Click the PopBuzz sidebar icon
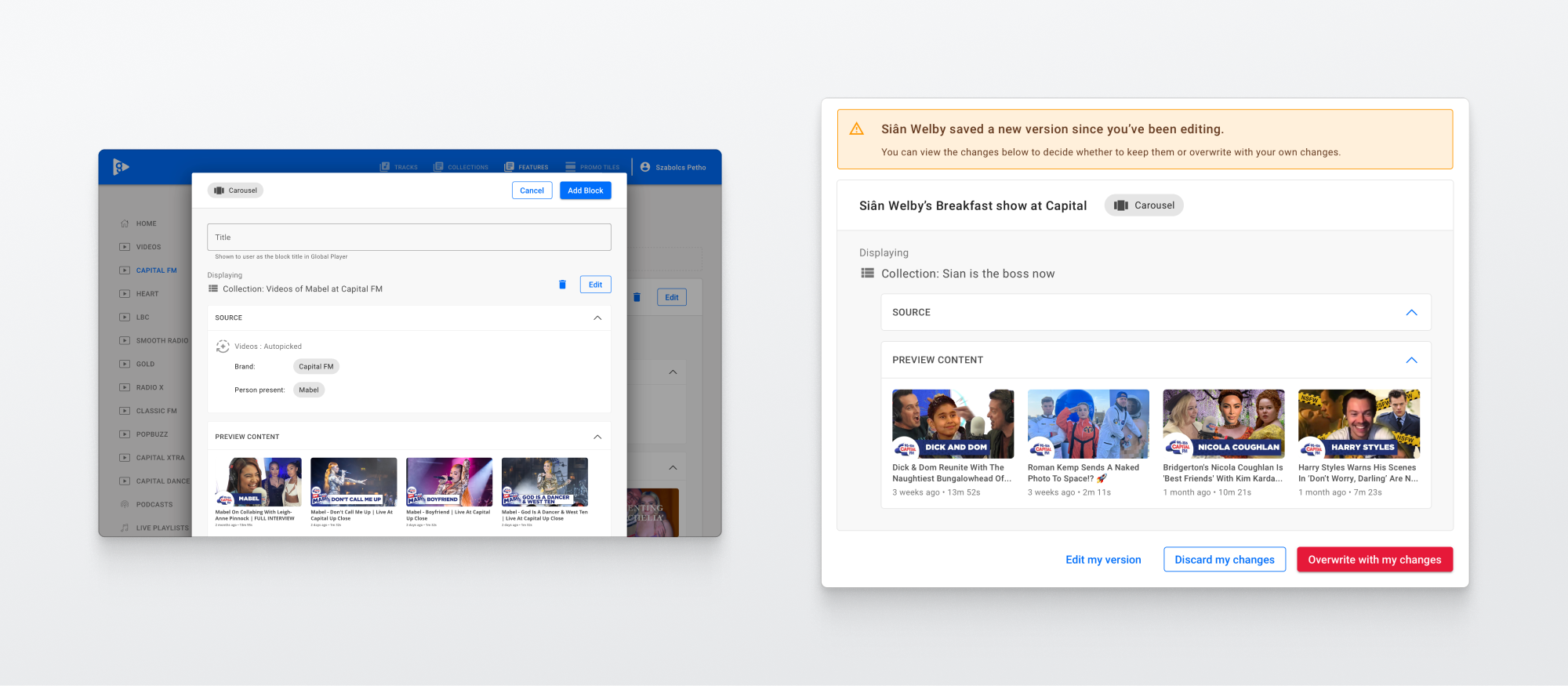The image size is (1568, 686). tap(125, 434)
